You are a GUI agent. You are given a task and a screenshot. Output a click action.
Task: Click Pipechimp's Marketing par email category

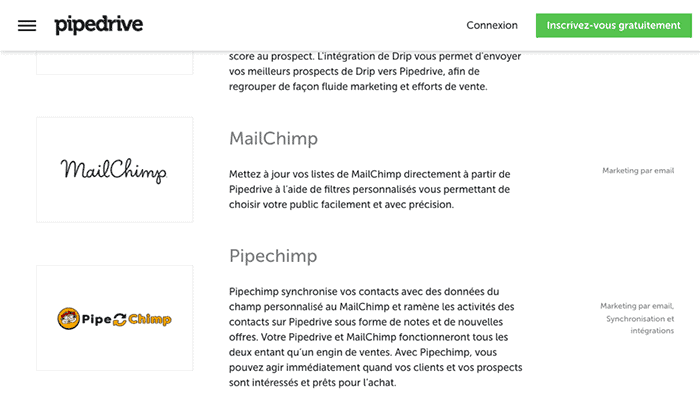click(x=637, y=306)
